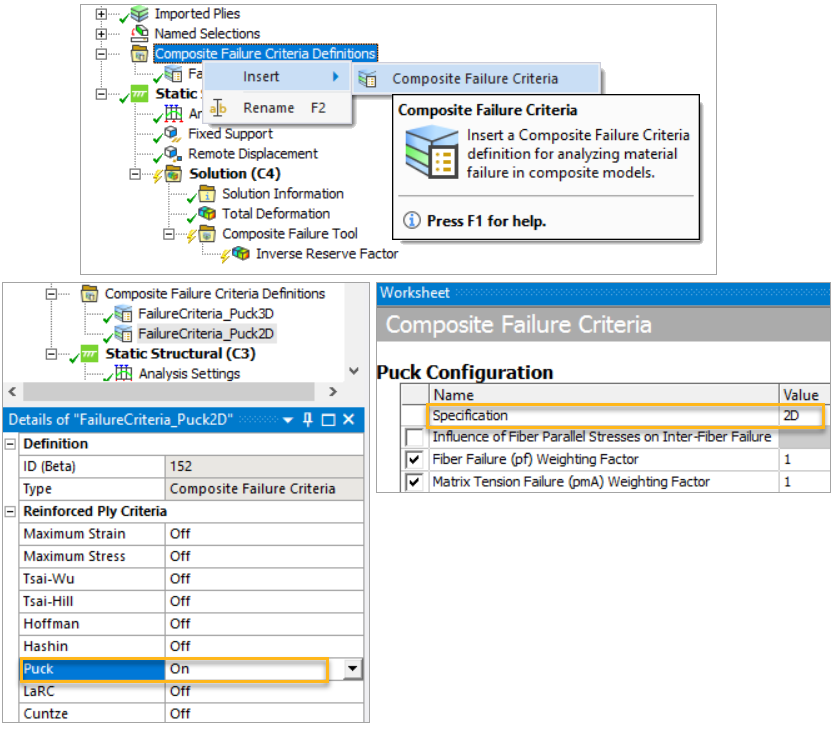Click the Inverse Reserve Factor result icon

tap(240, 253)
